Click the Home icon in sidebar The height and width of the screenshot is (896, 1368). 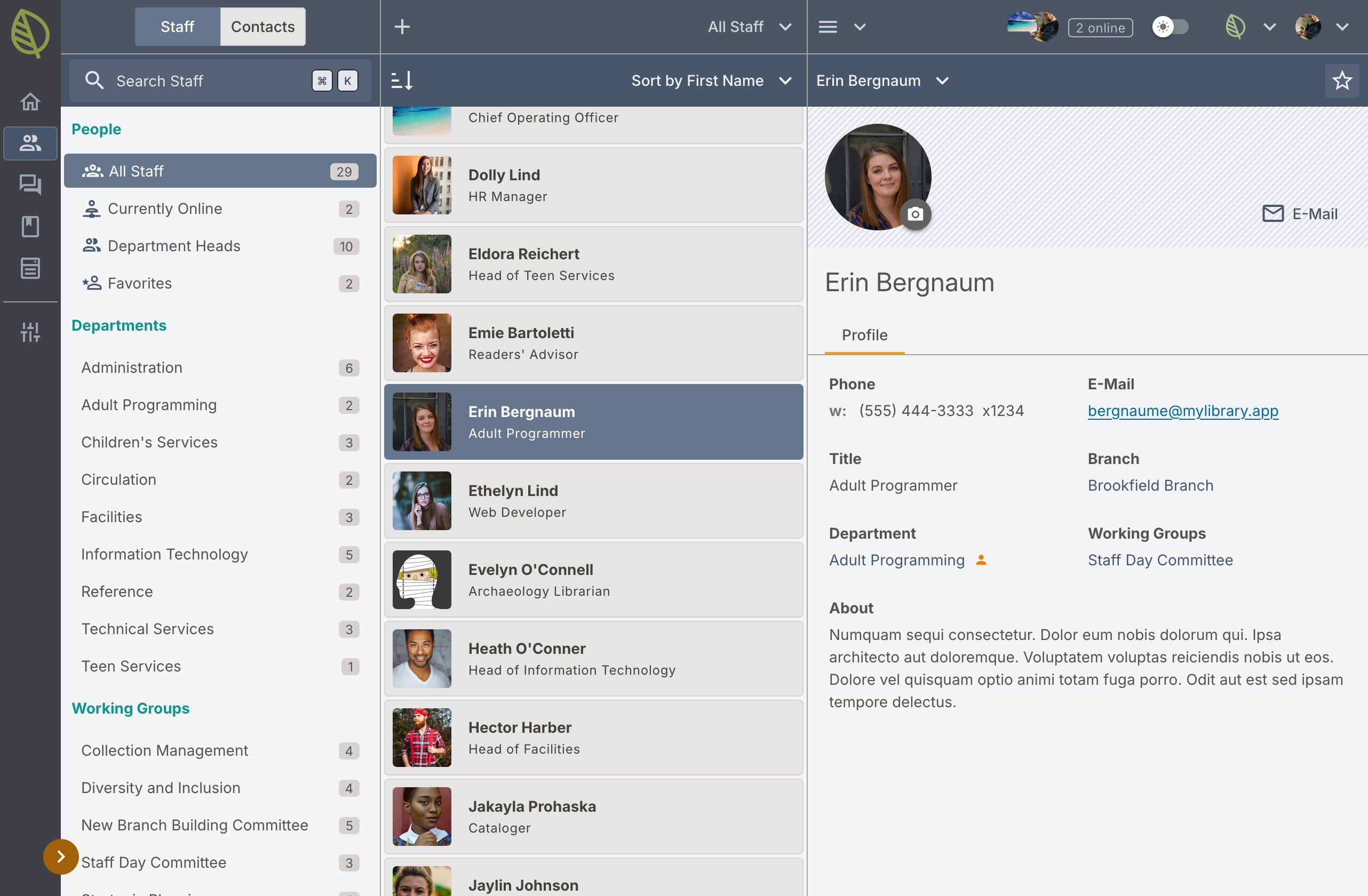(x=30, y=102)
